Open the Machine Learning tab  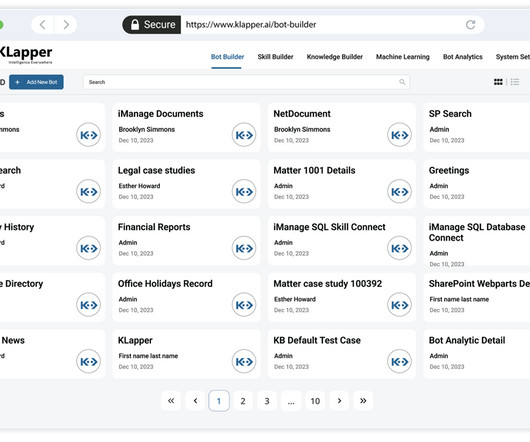click(403, 57)
